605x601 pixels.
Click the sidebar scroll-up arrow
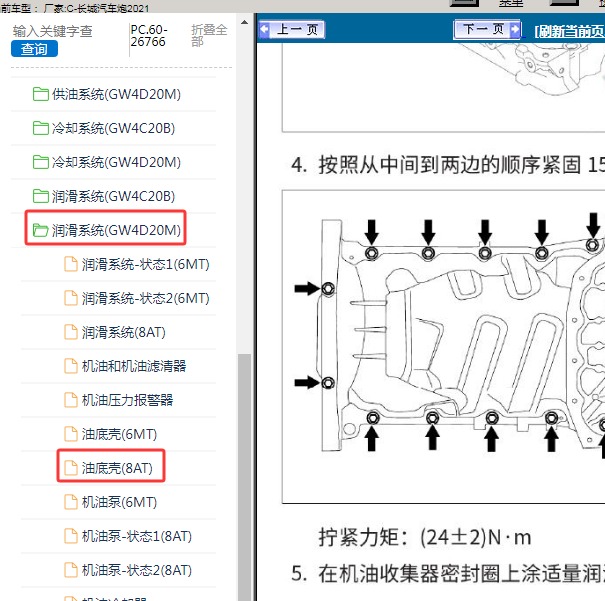point(244,22)
